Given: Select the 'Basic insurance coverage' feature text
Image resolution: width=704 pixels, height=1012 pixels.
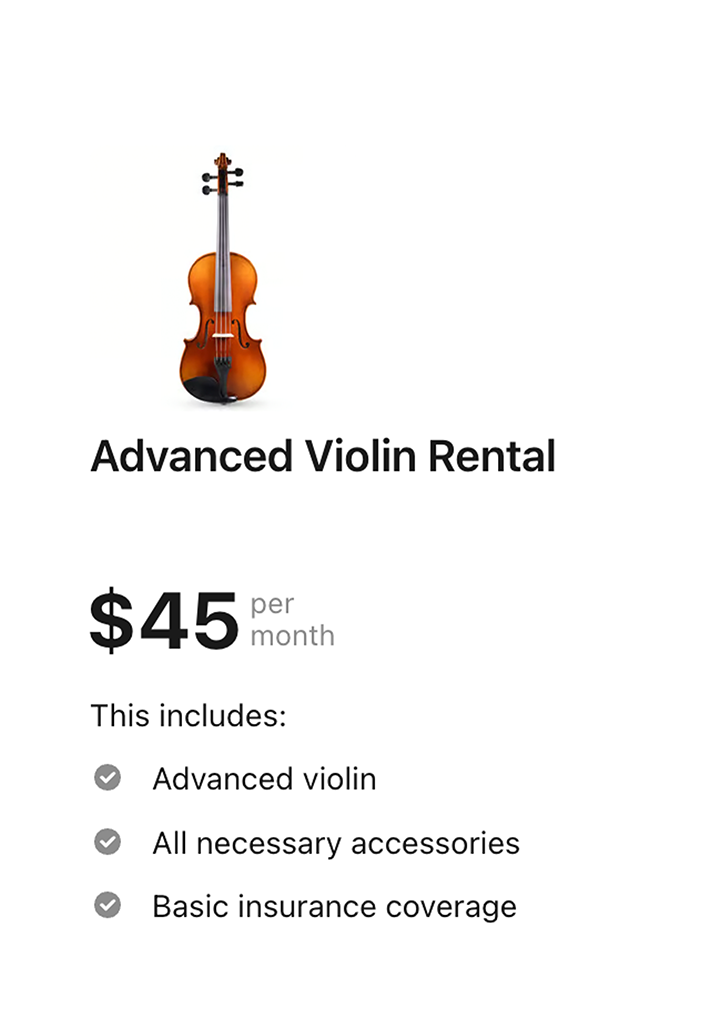Looking at the screenshot, I should pos(334,906).
